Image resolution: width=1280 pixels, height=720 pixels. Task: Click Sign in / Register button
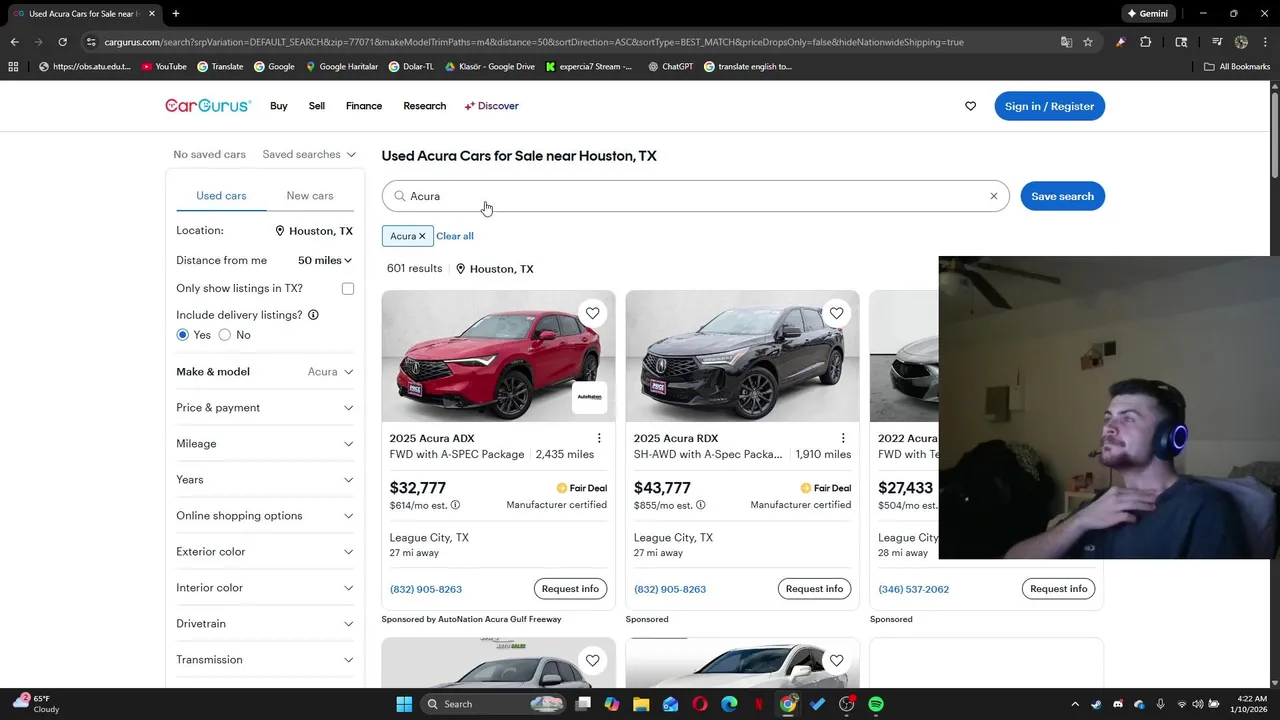(1049, 106)
